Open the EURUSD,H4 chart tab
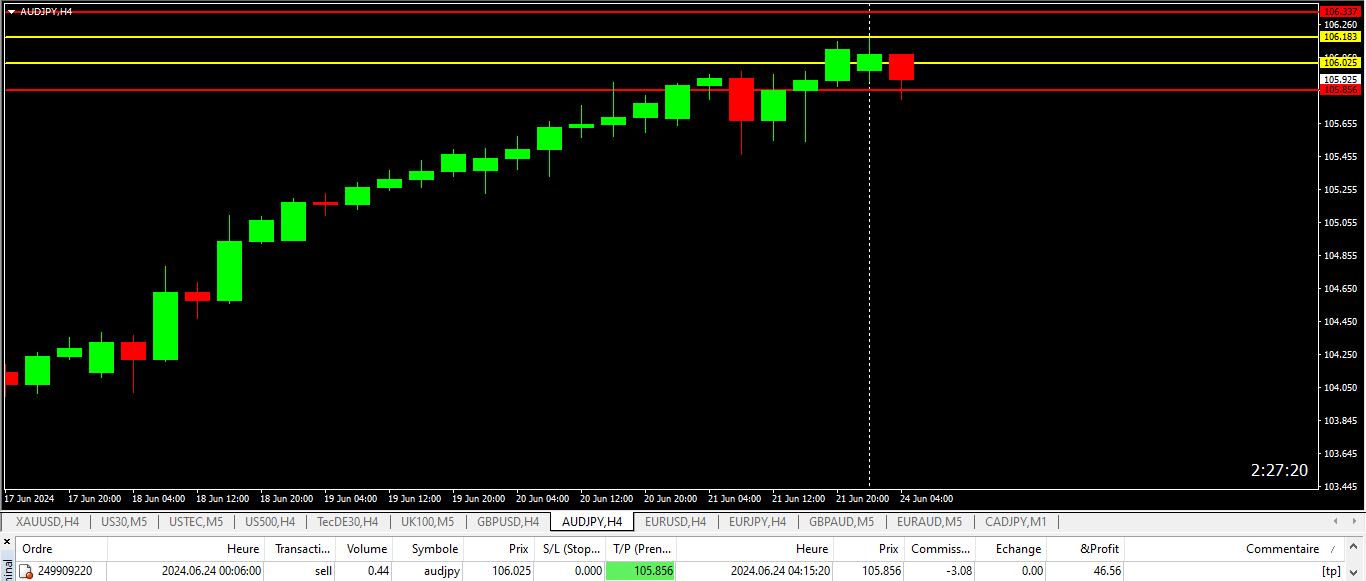The width and height of the screenshot is (1366, 581). [675, 521]
